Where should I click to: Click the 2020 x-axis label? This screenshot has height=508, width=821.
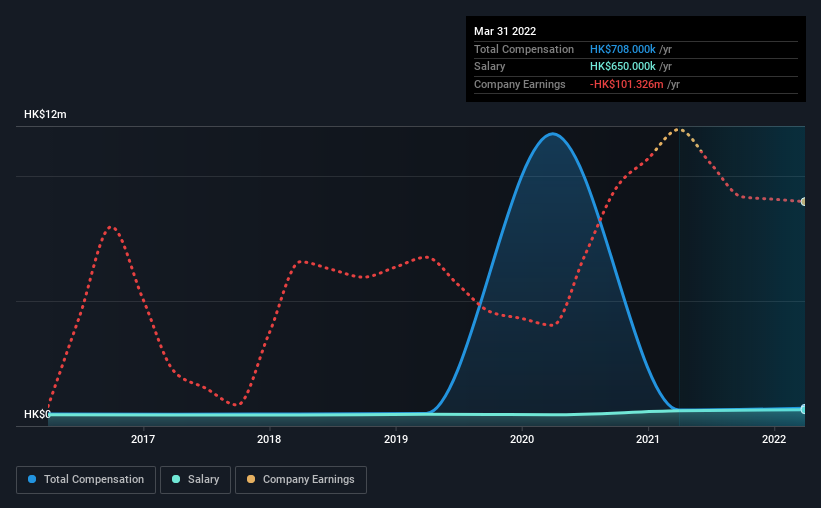coord(522,439)
